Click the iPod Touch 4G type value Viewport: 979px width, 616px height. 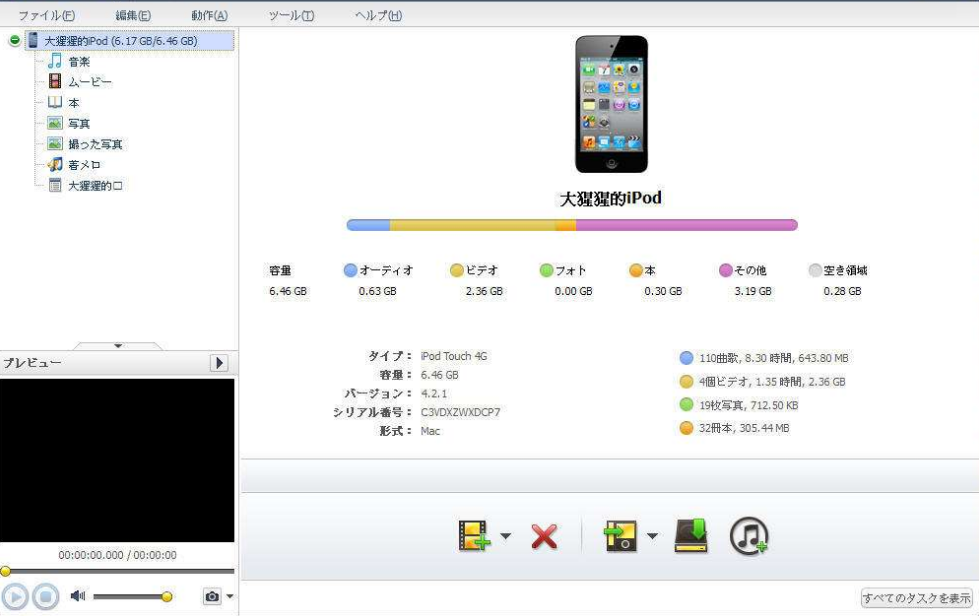pyautogui.click(x=454, y=356)
